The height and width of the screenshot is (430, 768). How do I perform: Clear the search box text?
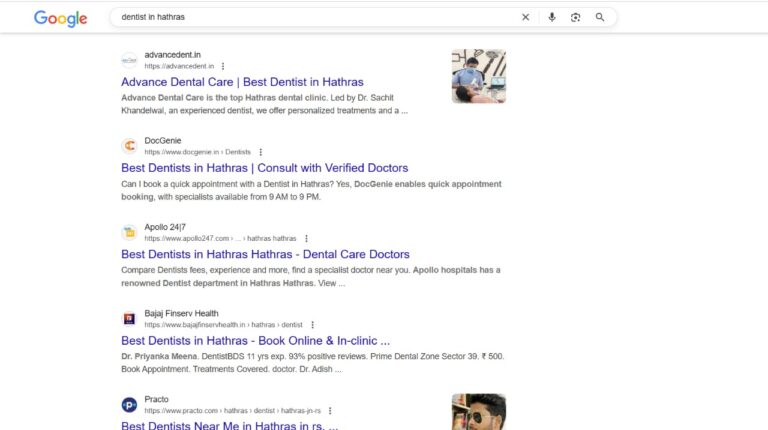pos(526,17)
